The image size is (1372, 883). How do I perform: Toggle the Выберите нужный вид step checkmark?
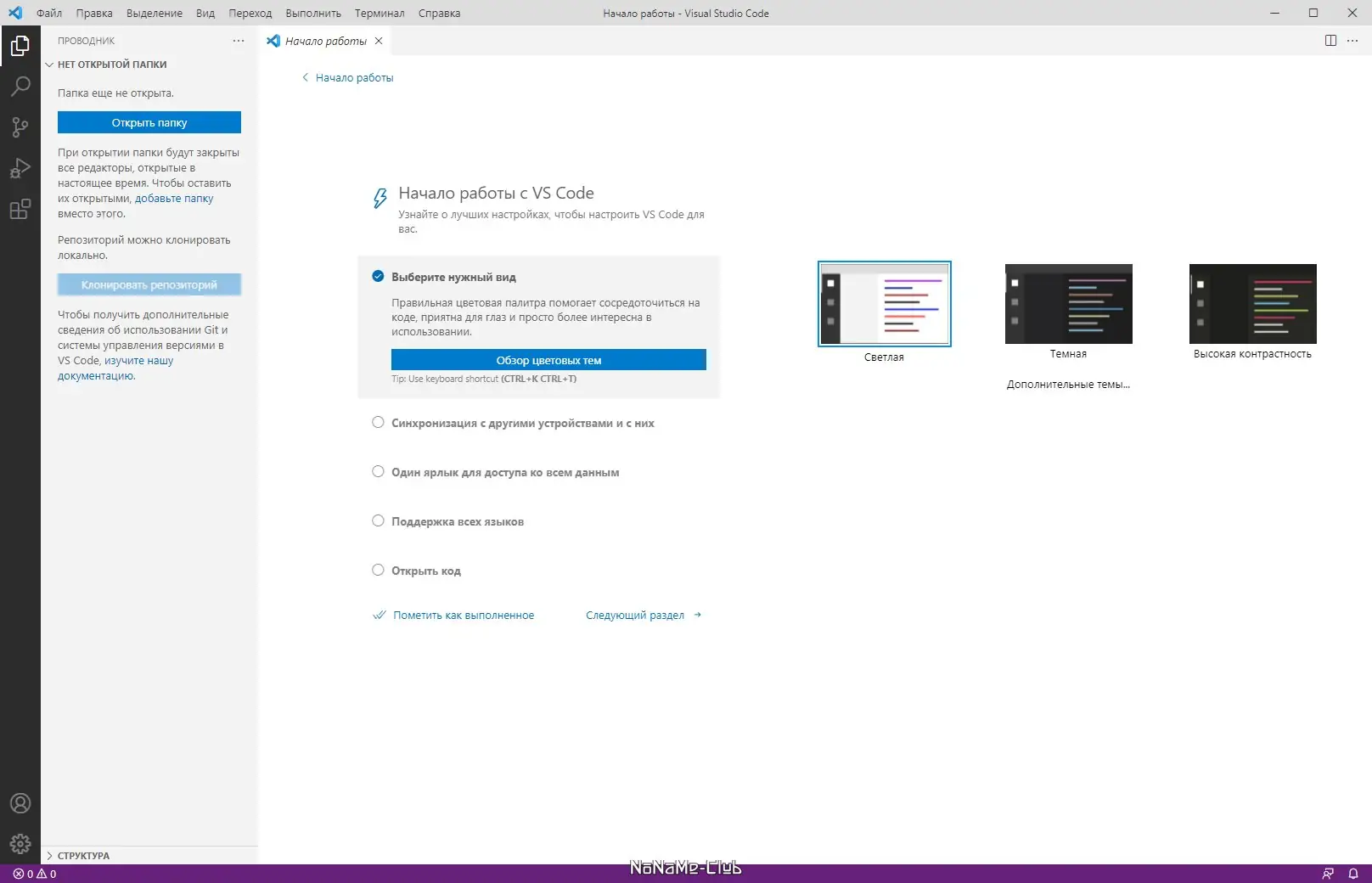point(378,276)
